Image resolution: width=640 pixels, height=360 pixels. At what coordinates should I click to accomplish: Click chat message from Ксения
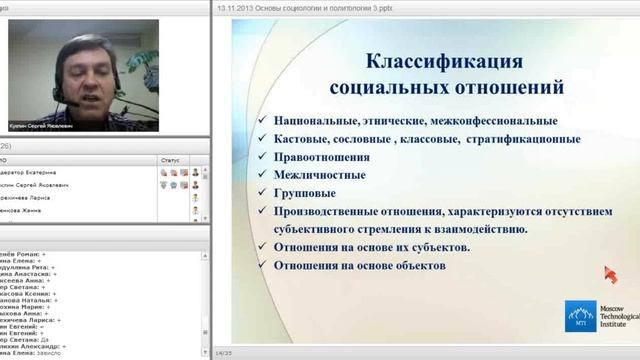[x=28, y=293]
